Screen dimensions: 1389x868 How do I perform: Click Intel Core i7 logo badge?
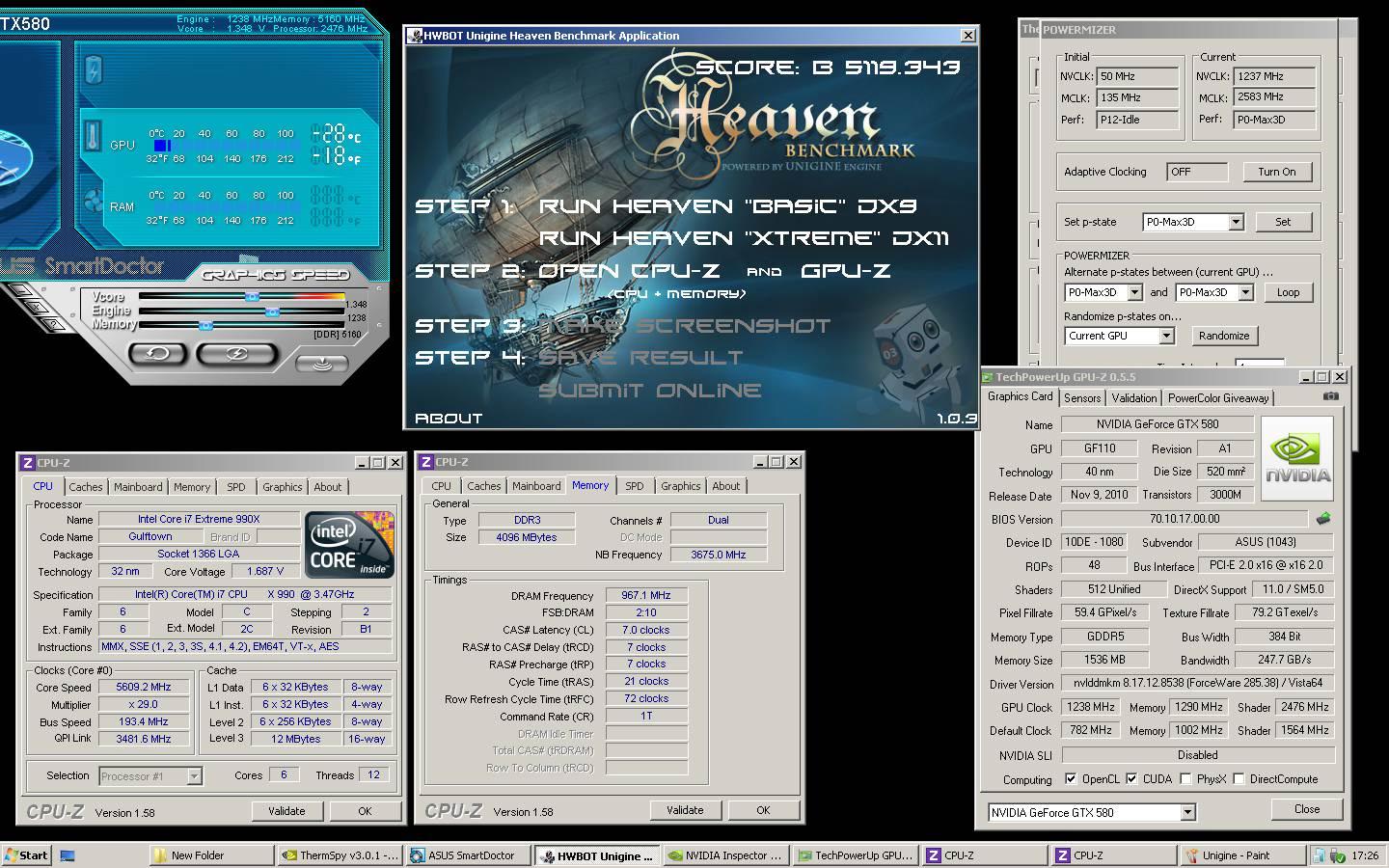pyautogui.click(x=349, y=545)
